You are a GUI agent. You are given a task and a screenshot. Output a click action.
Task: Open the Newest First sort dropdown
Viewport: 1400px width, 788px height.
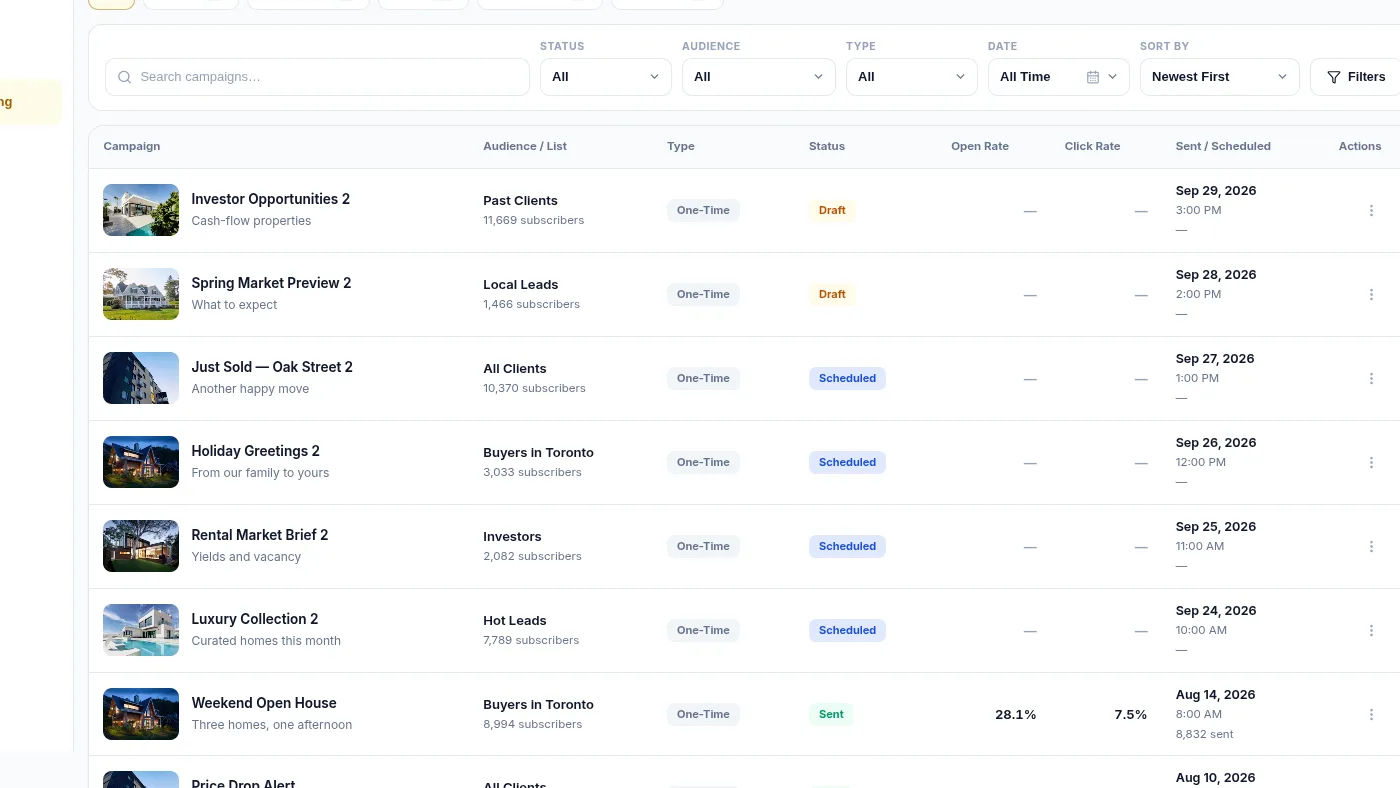1220,77
